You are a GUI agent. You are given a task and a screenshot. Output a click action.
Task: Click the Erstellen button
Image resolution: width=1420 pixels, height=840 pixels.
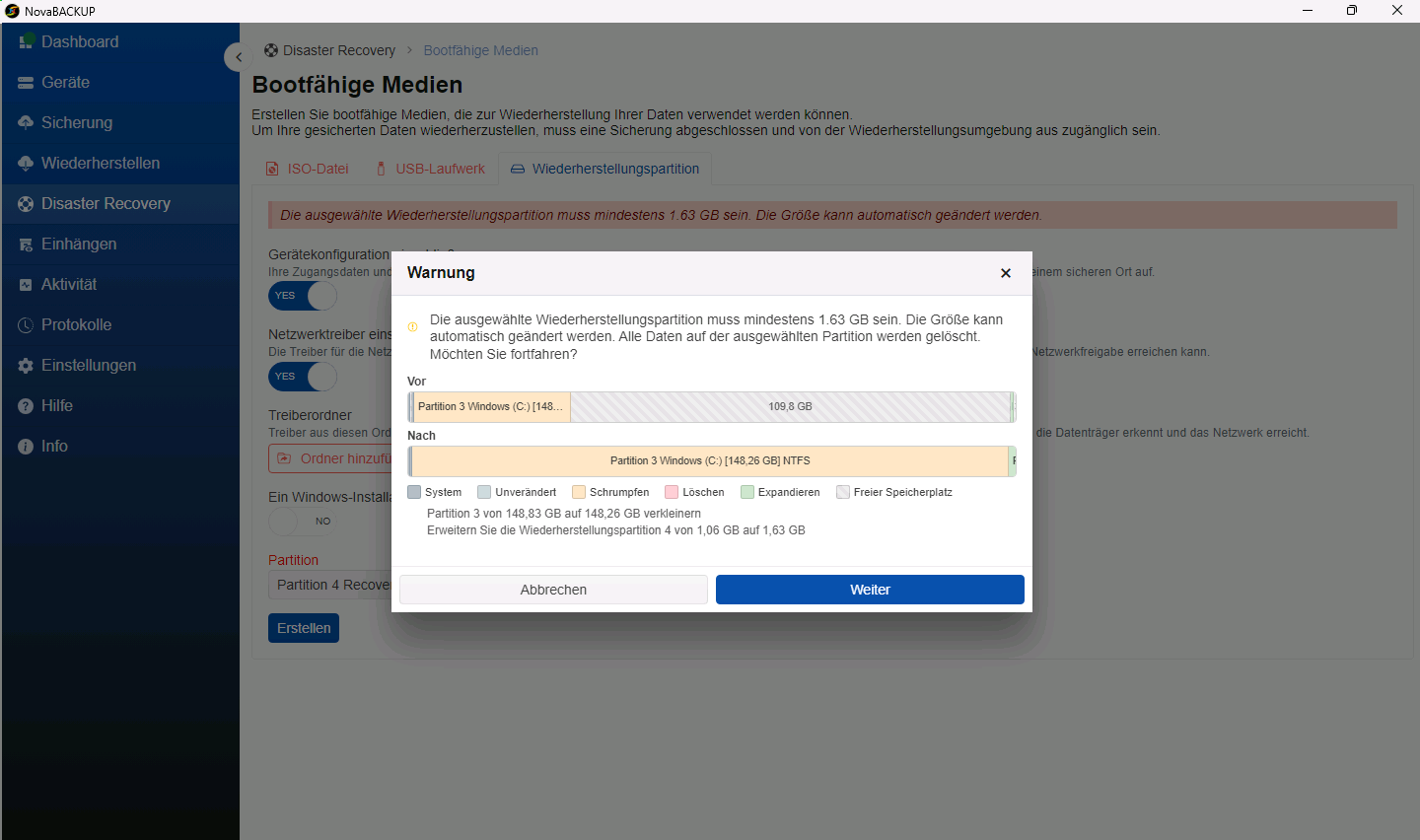304,628
